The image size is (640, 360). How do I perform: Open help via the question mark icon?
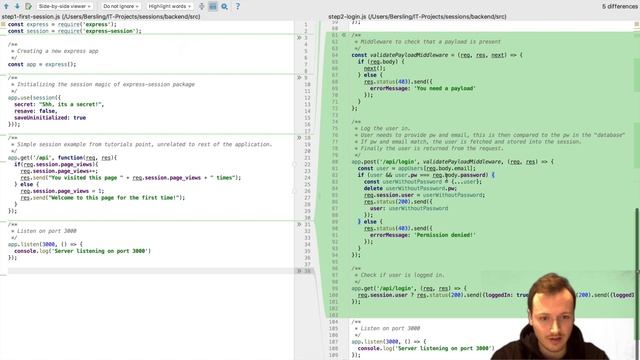tap(238, 6)
